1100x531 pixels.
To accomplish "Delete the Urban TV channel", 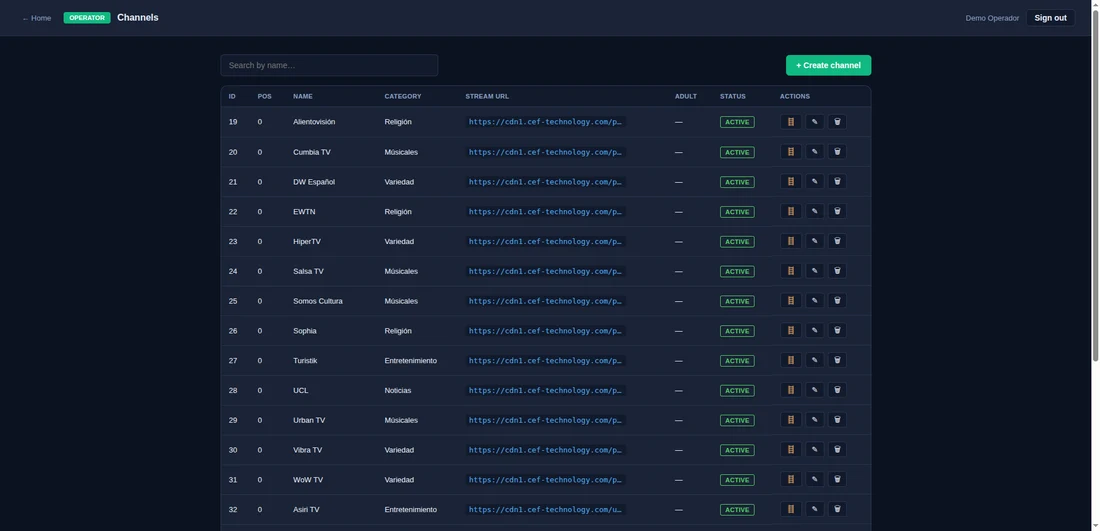I will click(x=837, y=419).
